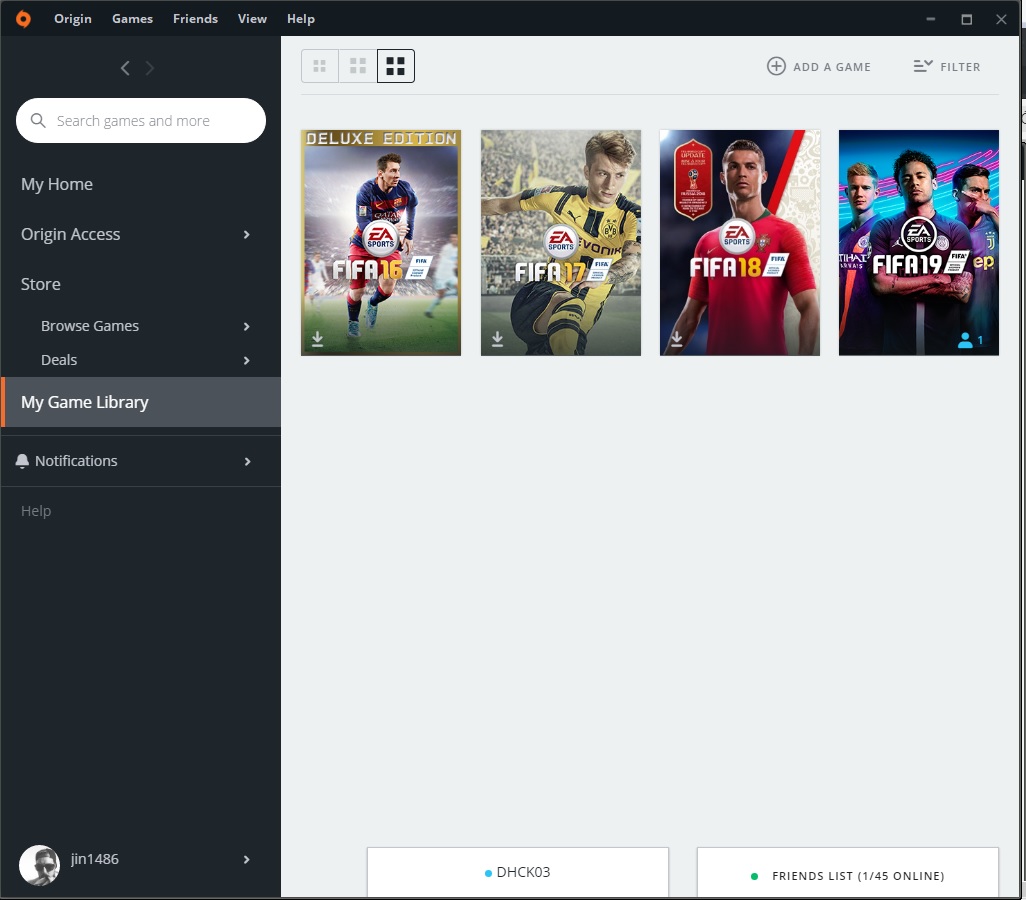
Task: Go back with the left arrow
Action: (125, 67)
